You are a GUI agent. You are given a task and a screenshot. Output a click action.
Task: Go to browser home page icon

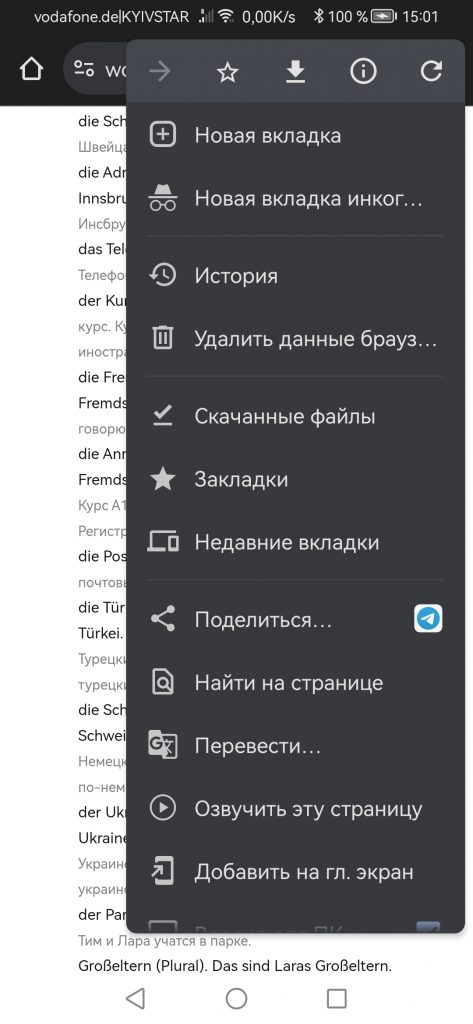31,70
